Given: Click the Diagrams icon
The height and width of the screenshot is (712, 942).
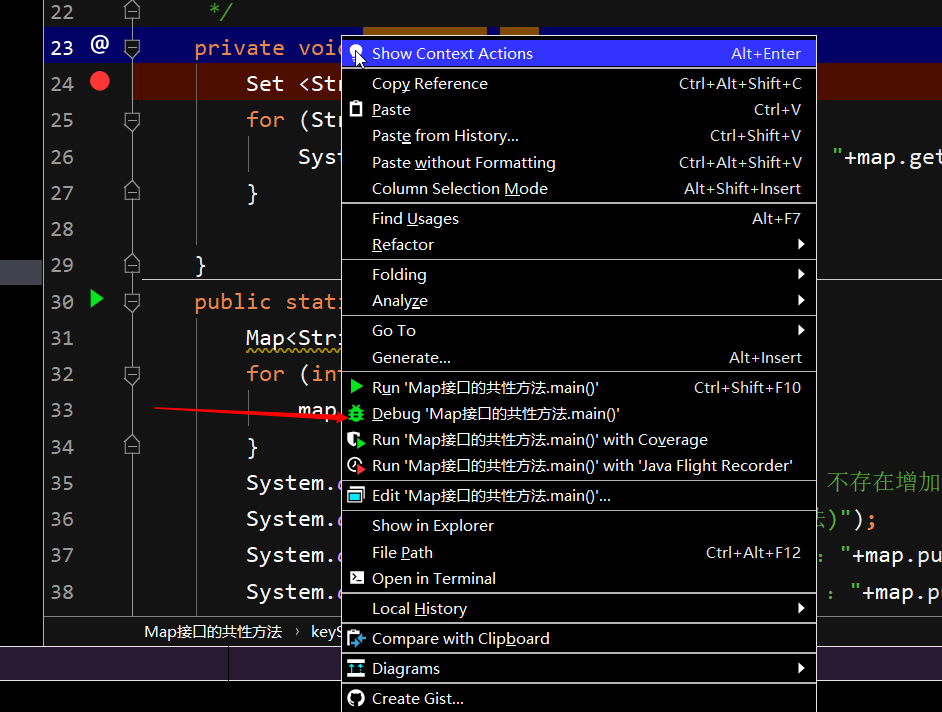Looking at the screenshot, I should pos(356,668).
